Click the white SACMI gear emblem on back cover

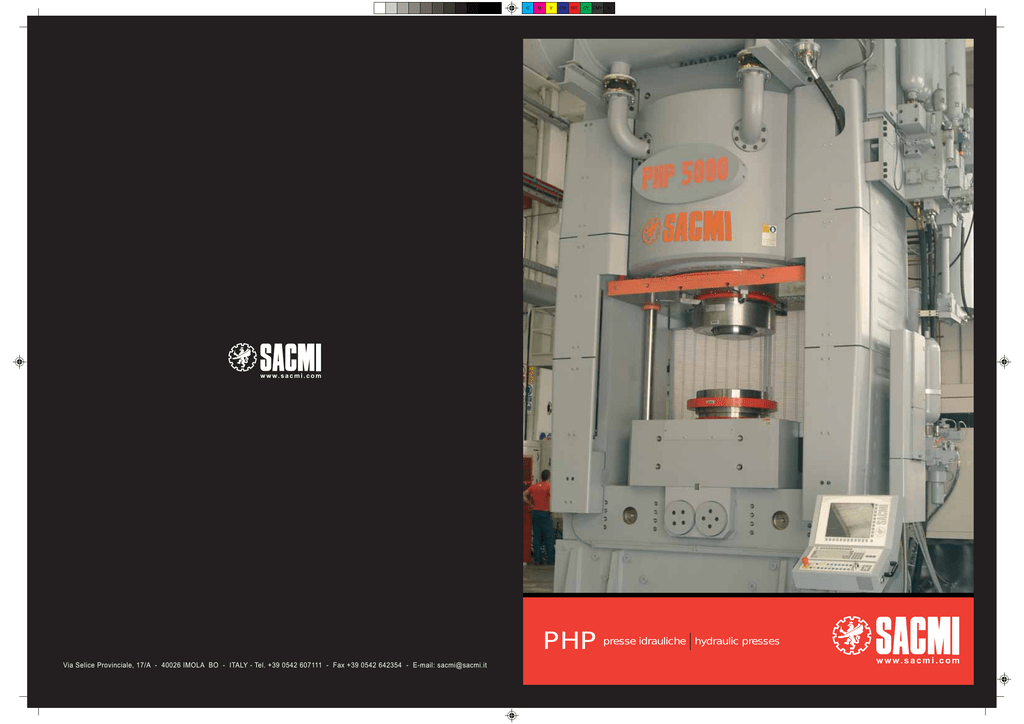(x=242, y=357)
